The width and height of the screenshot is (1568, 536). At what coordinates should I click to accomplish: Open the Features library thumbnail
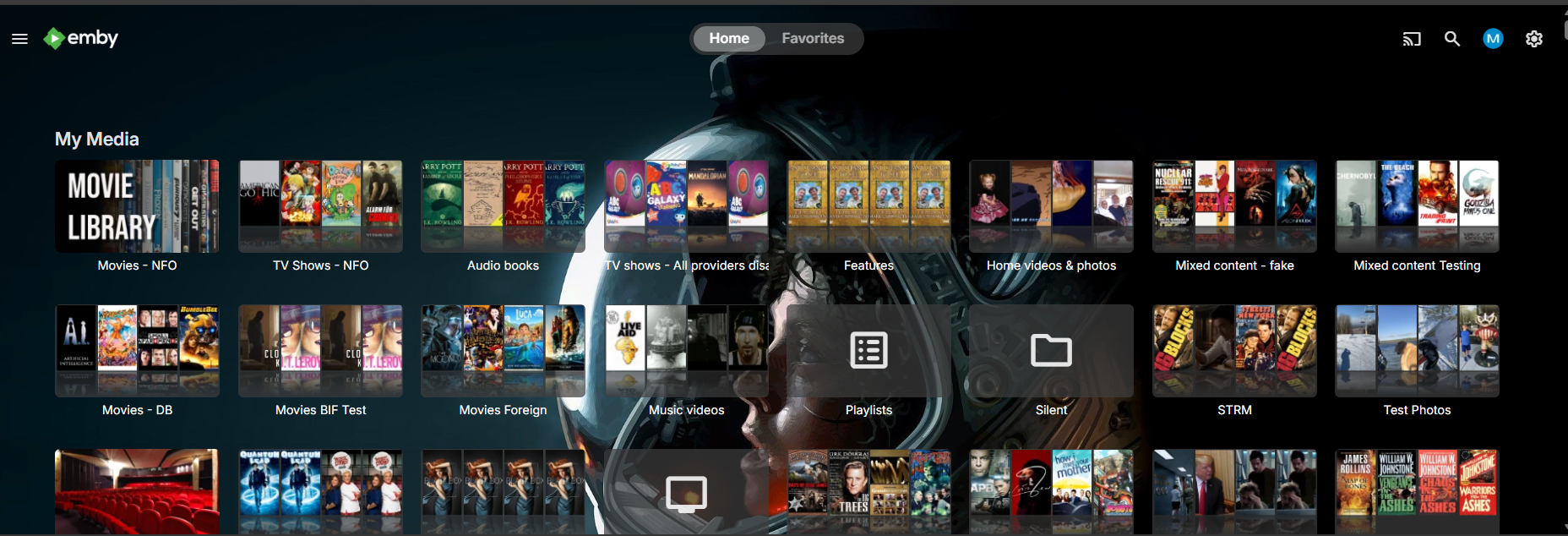868,206
